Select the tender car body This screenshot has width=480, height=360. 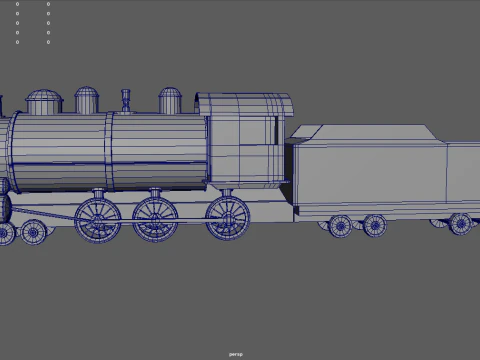(x=387, y=173)
